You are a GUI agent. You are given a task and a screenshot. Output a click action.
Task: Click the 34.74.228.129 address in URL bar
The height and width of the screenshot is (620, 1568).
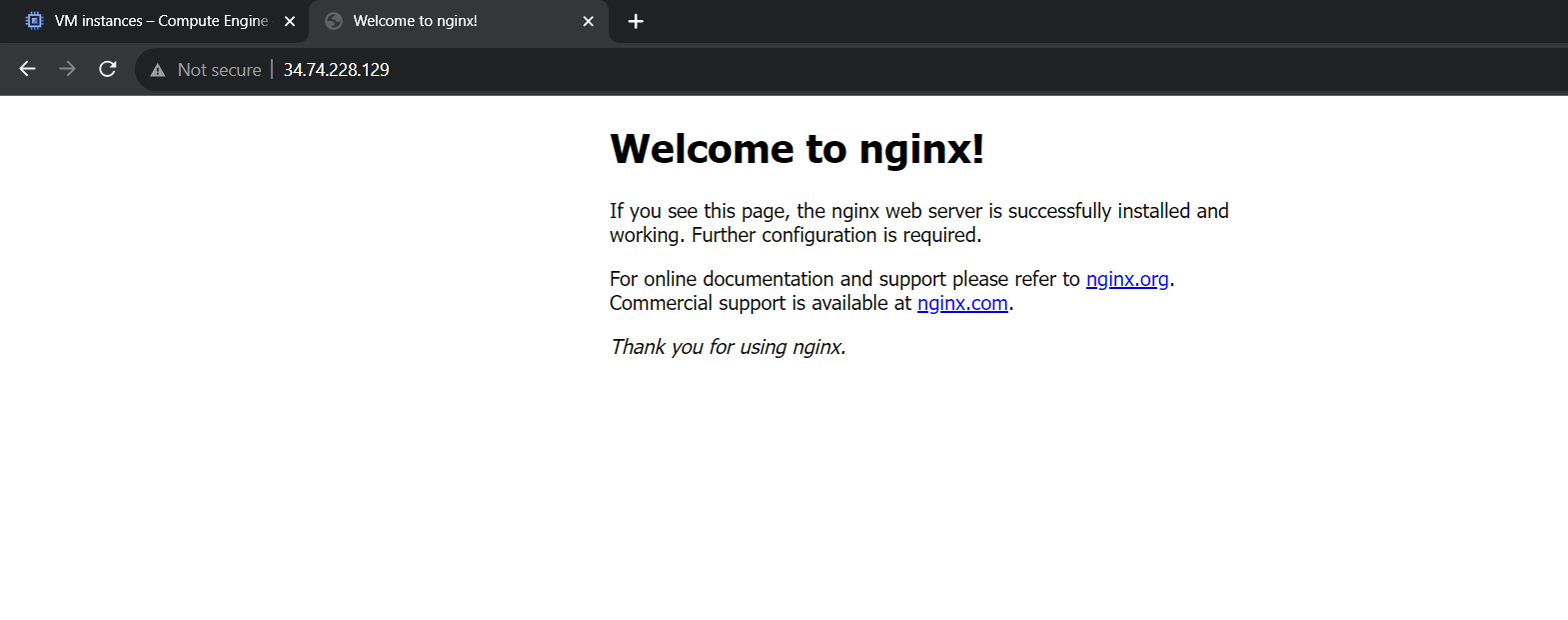pos(336,70)
